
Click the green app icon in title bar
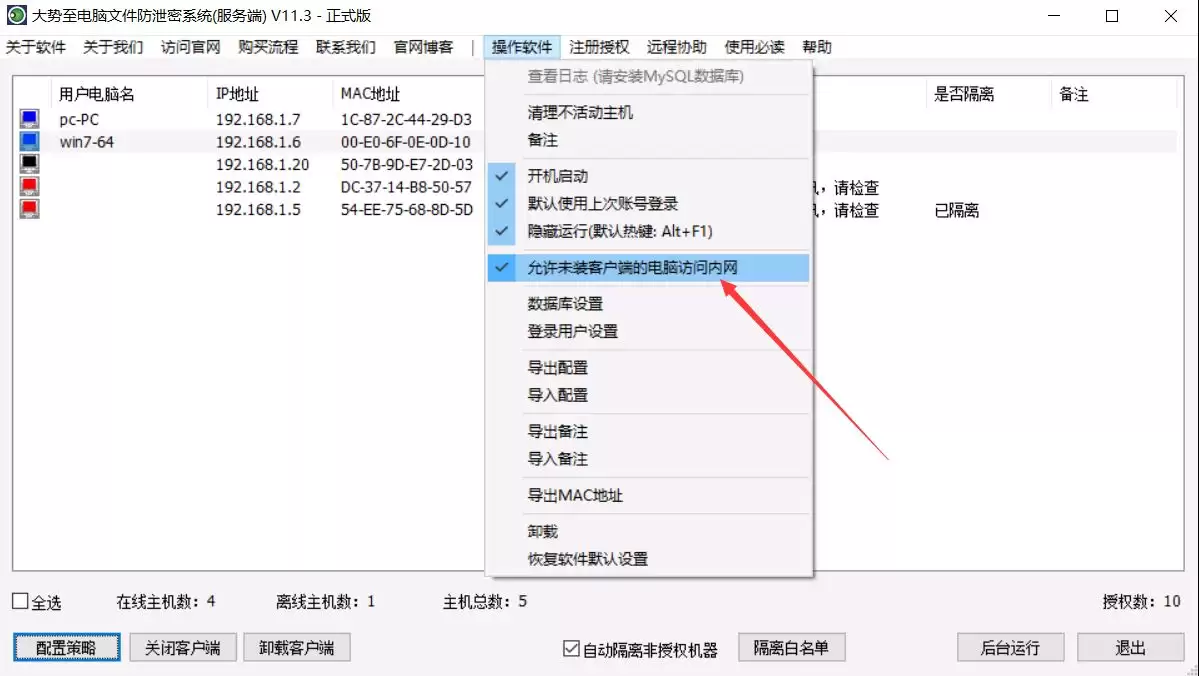[16, 15]
